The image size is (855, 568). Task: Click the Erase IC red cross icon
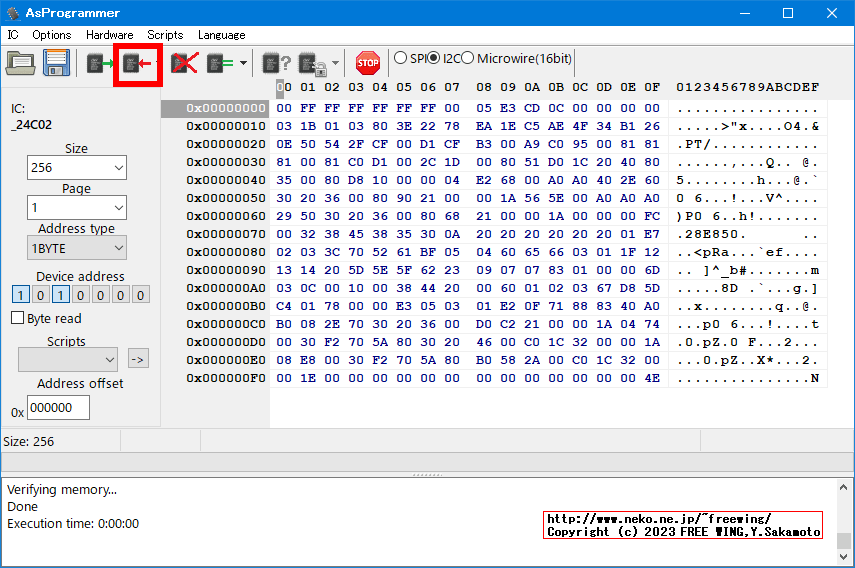pos(183,64)
